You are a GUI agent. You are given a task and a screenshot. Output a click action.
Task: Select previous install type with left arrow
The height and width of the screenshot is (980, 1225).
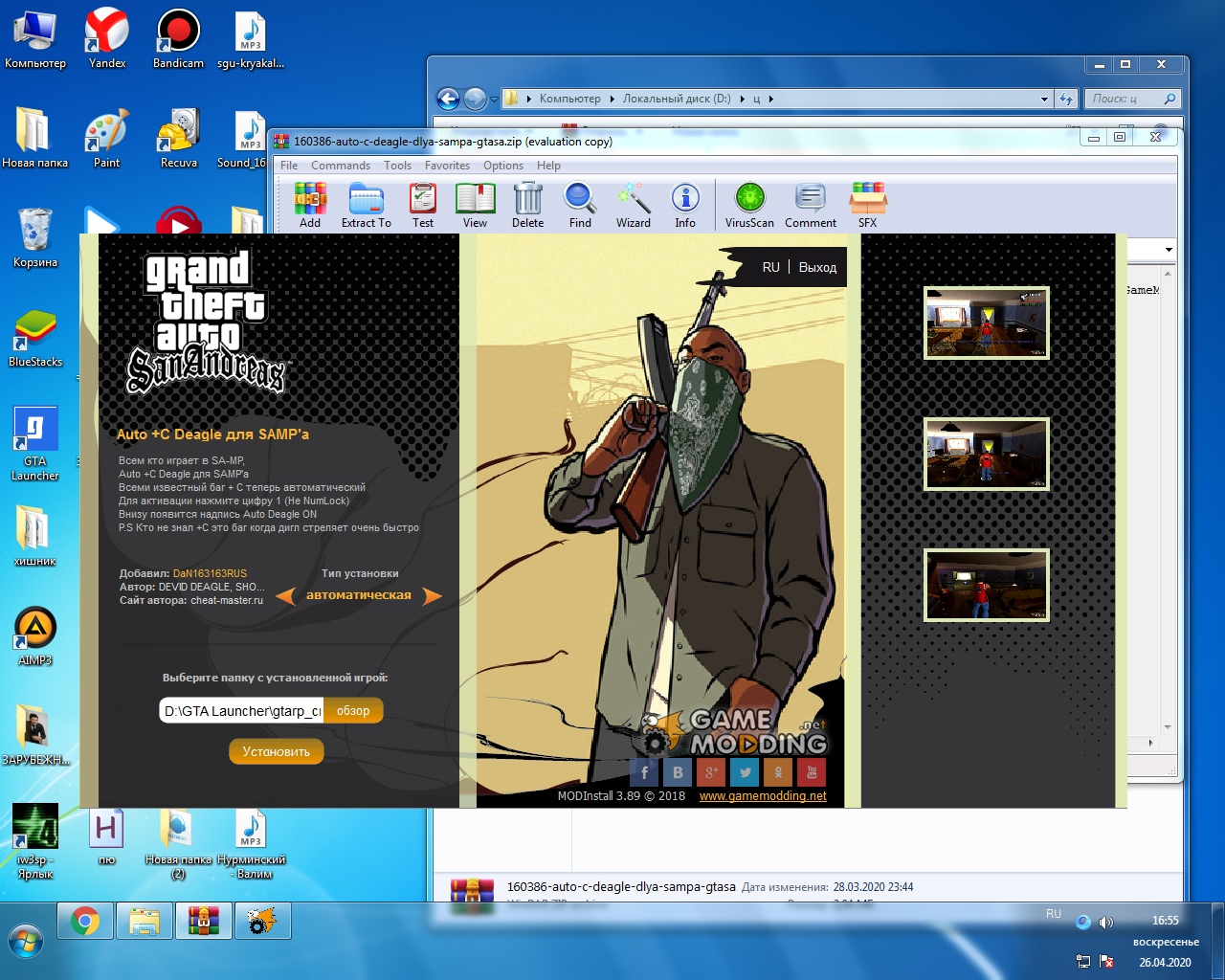[285, 596]
